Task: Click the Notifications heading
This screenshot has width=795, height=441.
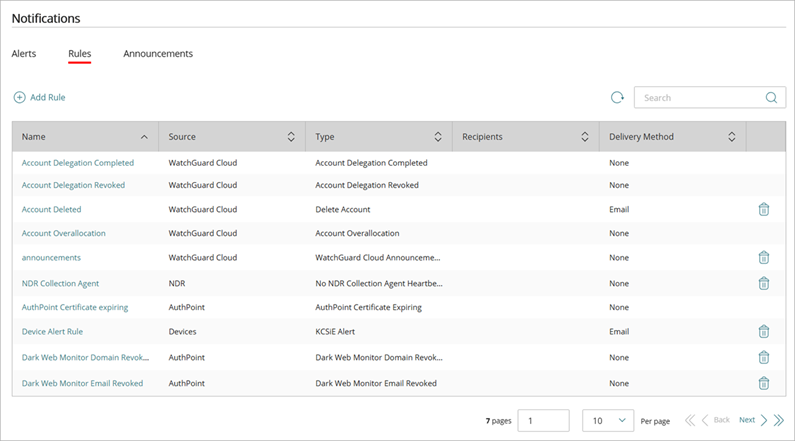Action: pos(46,18)
